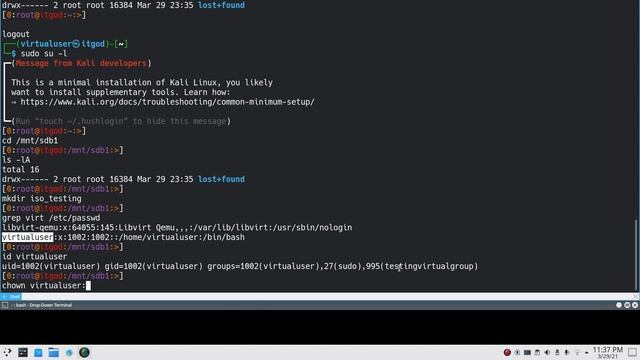
Task: Open the menu button in Drop-Down Terminal bar
Action: [x=627, y=305]
